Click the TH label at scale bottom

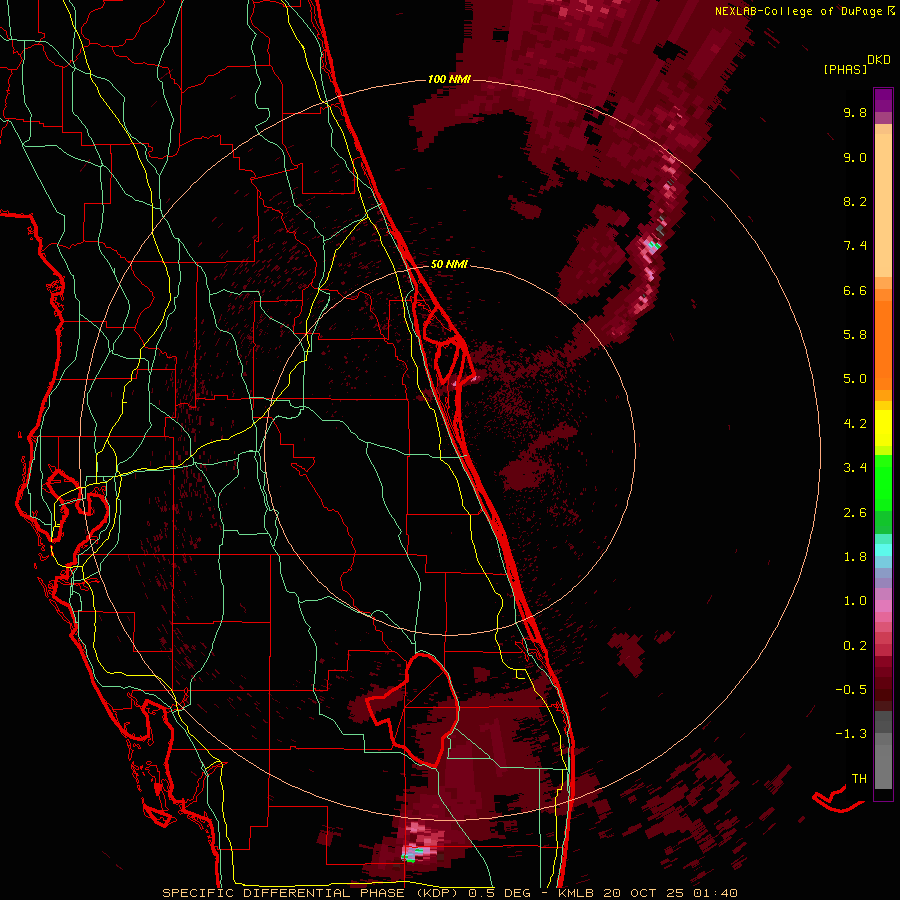(x=859, y=779)
